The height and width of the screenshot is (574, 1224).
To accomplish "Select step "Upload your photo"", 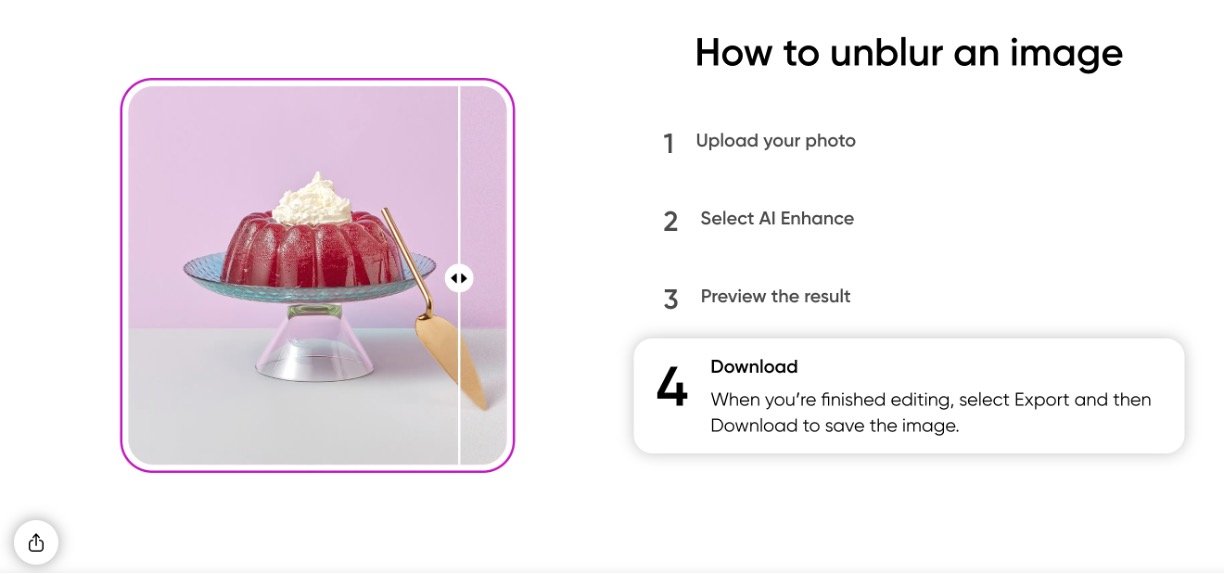I will pos(776,141).
